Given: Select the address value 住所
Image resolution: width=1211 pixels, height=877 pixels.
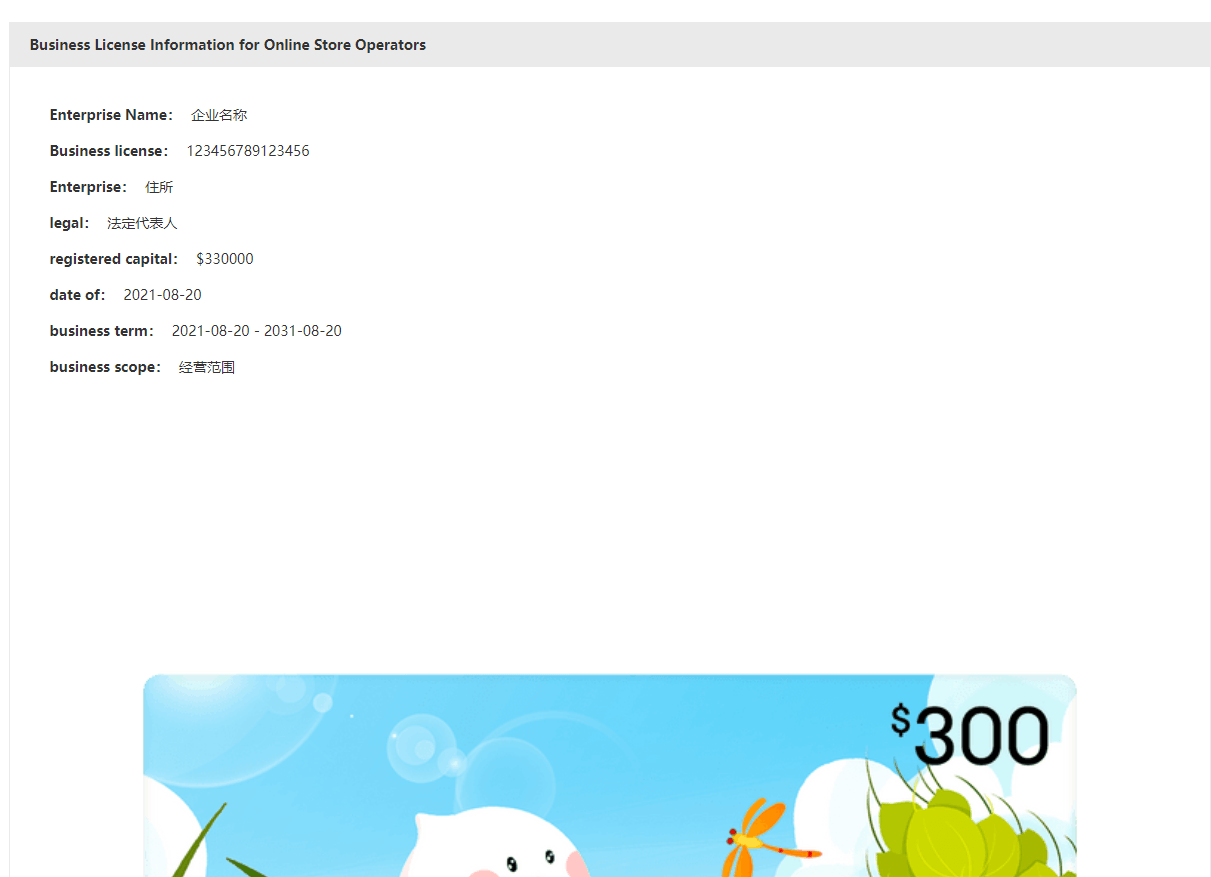Looking at the screenshot, I should pyautogui.click(x=159, y=187).
